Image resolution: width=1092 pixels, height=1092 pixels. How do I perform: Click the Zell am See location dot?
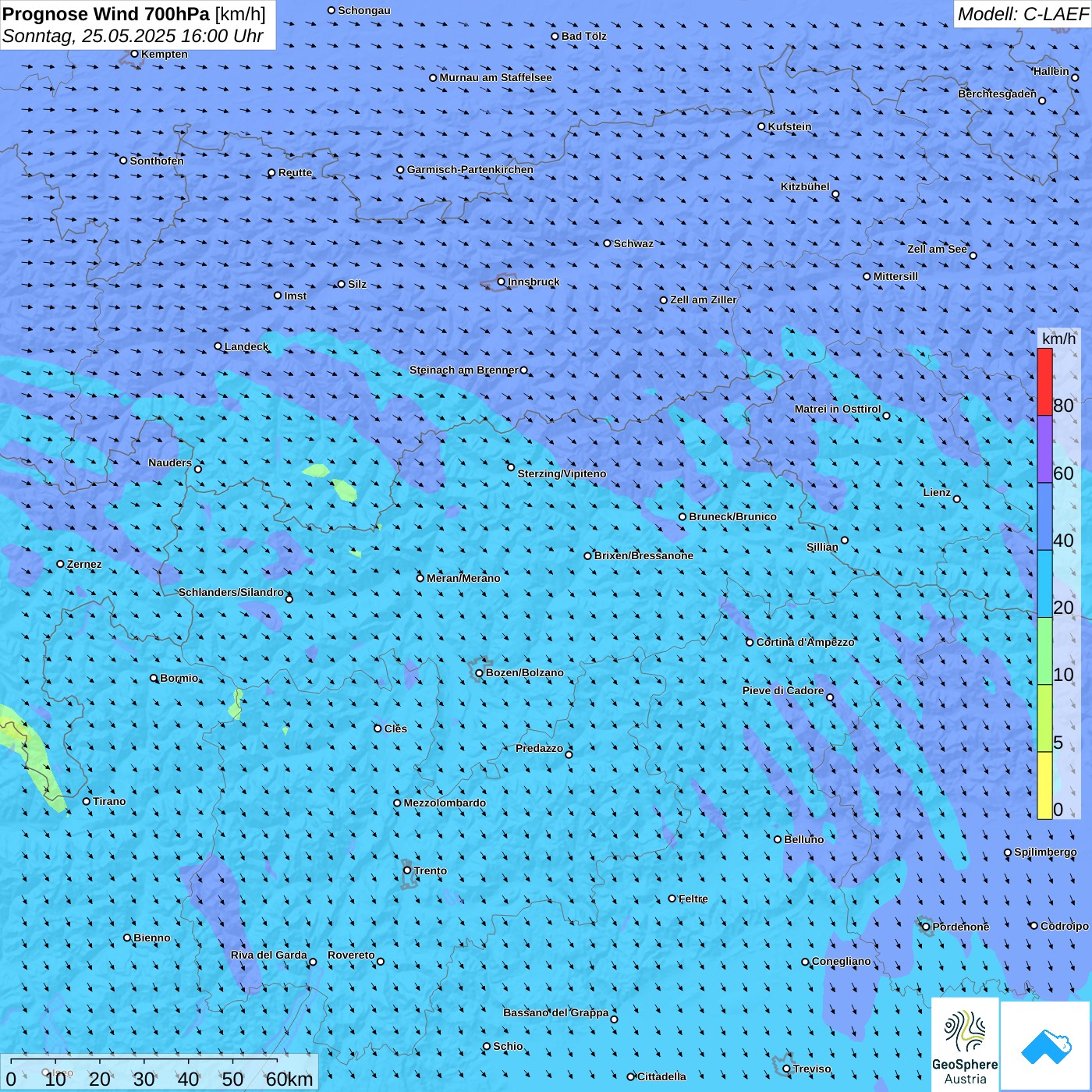[x=973, y=255]
